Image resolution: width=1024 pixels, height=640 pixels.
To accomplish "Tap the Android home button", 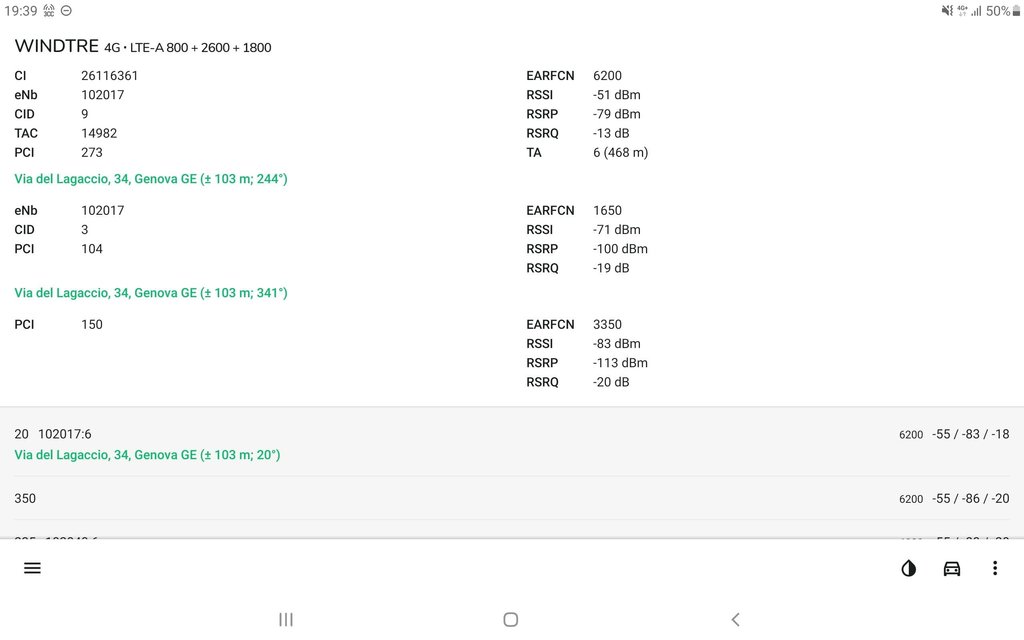I will [x=511, y=619].
